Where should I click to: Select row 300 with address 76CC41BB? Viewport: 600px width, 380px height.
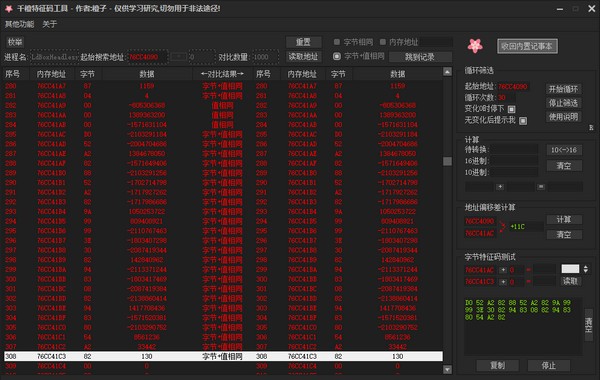pos(223,279)
